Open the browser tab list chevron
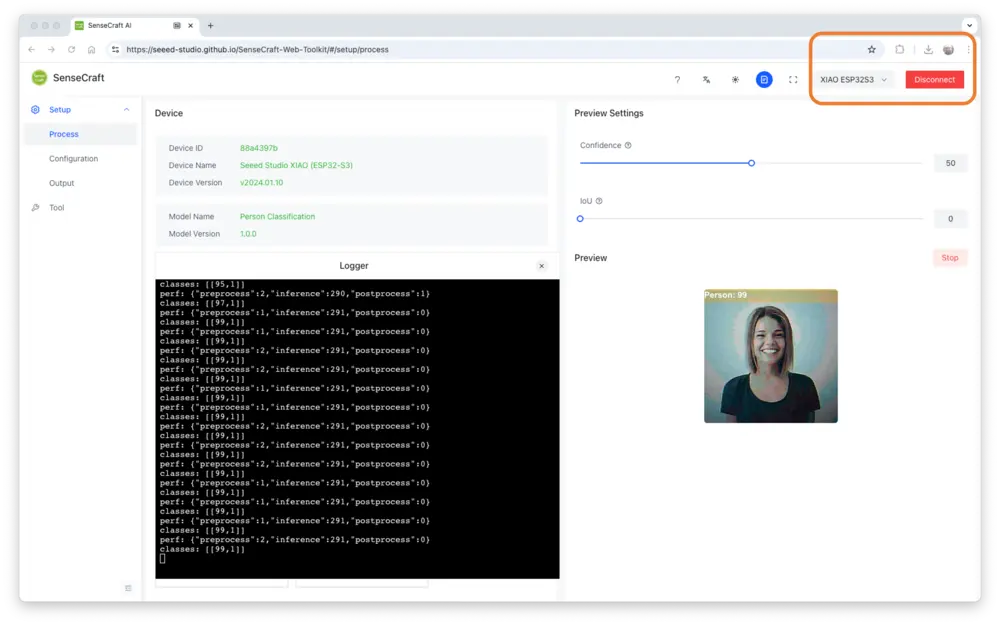Screen dimensions: 1000x625 coord(968,25)
